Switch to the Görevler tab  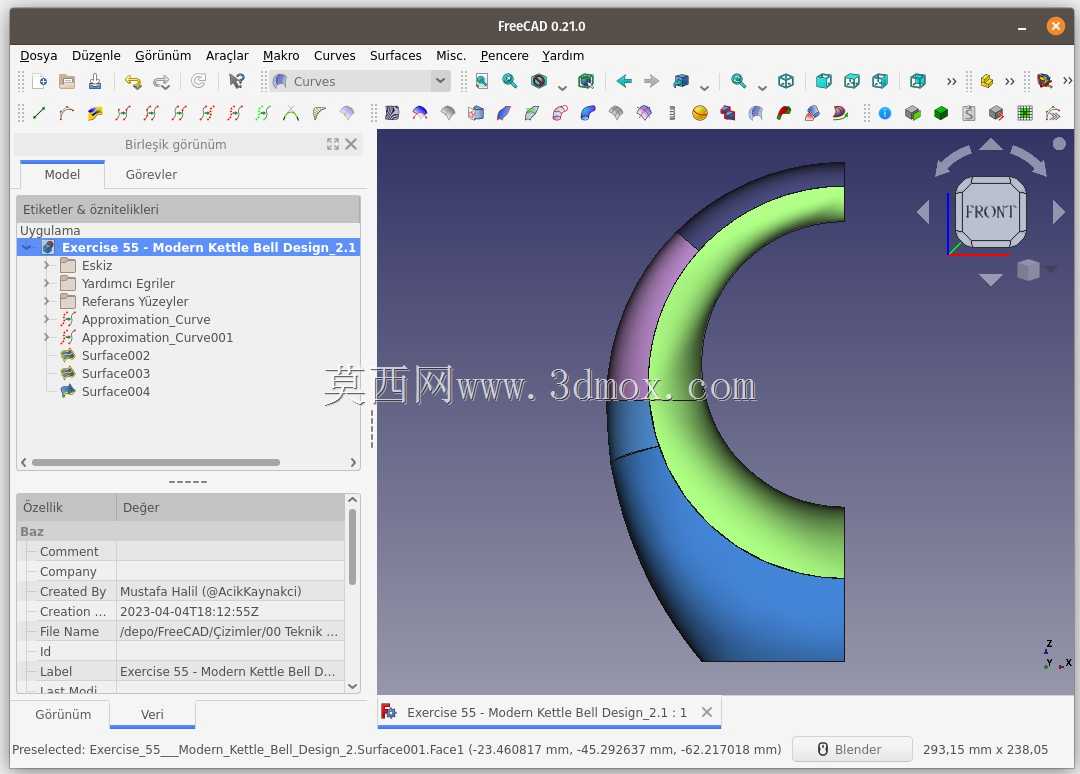tap(151, 174)
